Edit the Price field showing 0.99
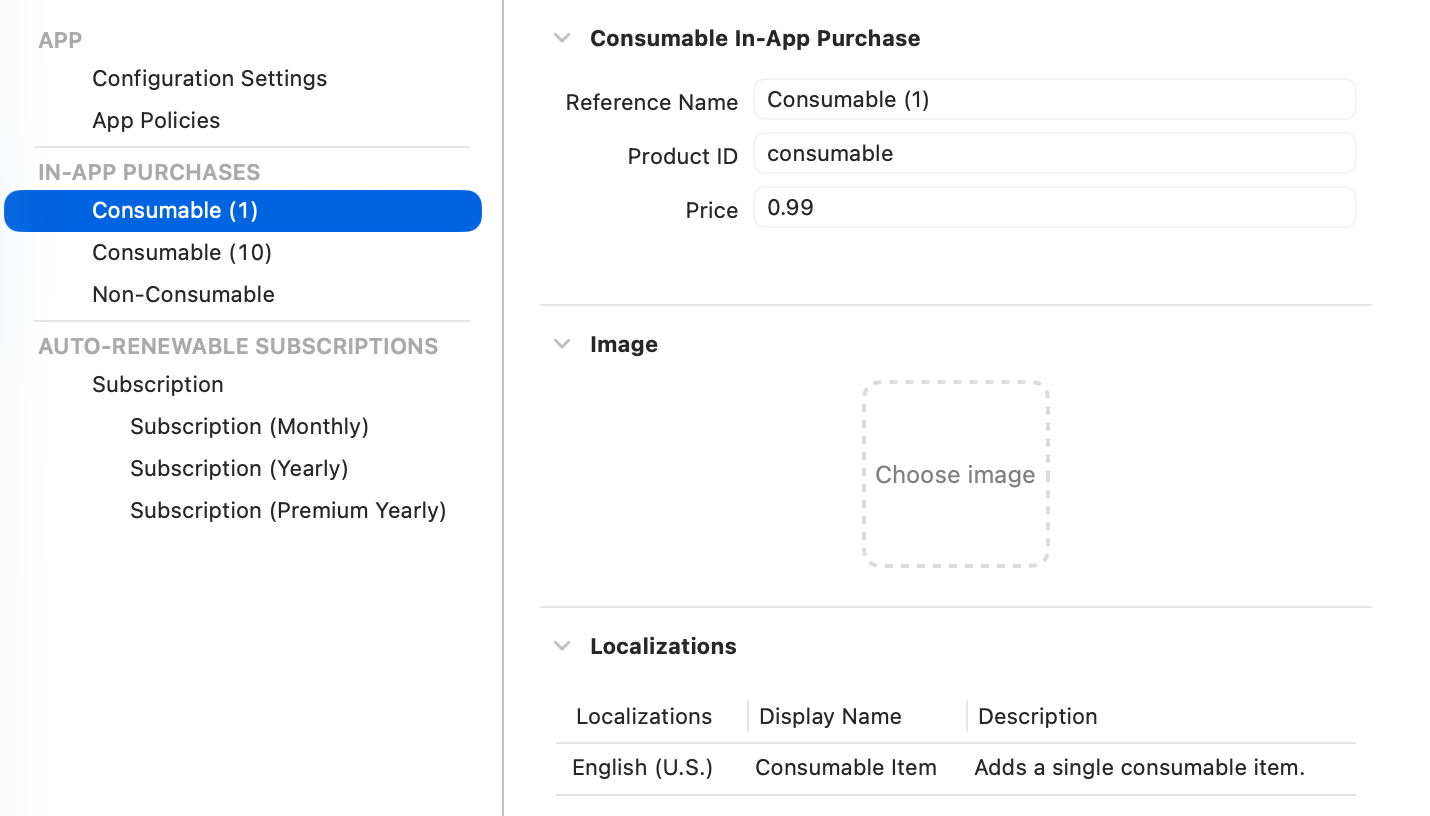 [1054, 207]
